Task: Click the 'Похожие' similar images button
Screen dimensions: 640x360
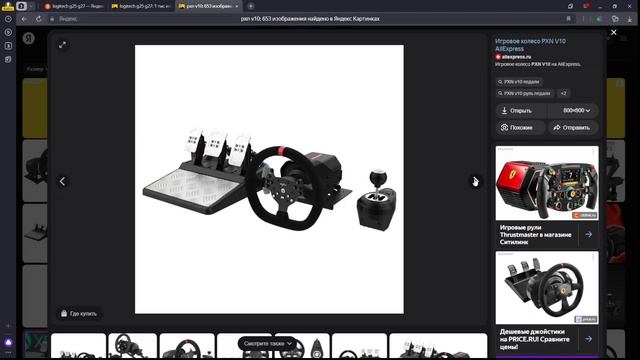Action: tap(520, 128)
